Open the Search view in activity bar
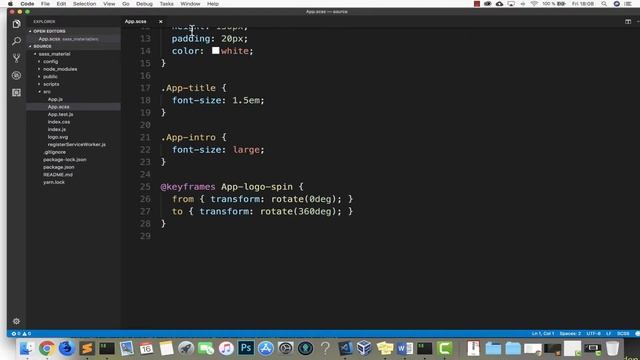Image resolution: width=640 pixels, height=360 pixels. pos(16,41)
